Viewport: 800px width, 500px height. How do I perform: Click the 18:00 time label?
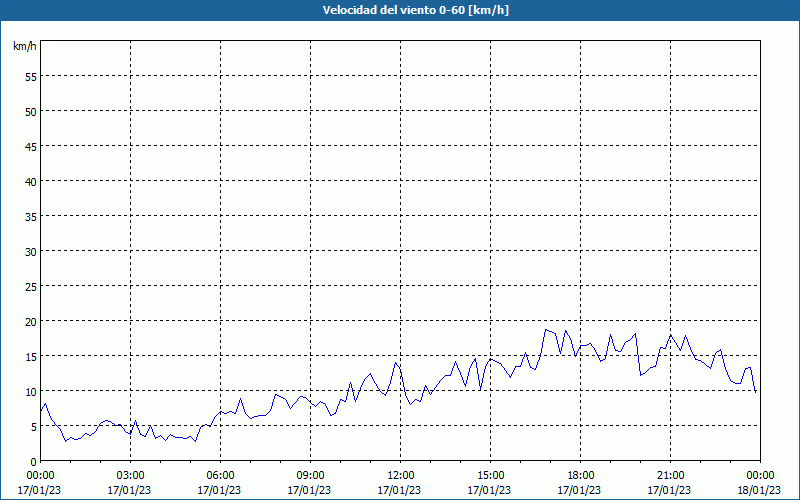pyautogui.click(x=580, y=476)
